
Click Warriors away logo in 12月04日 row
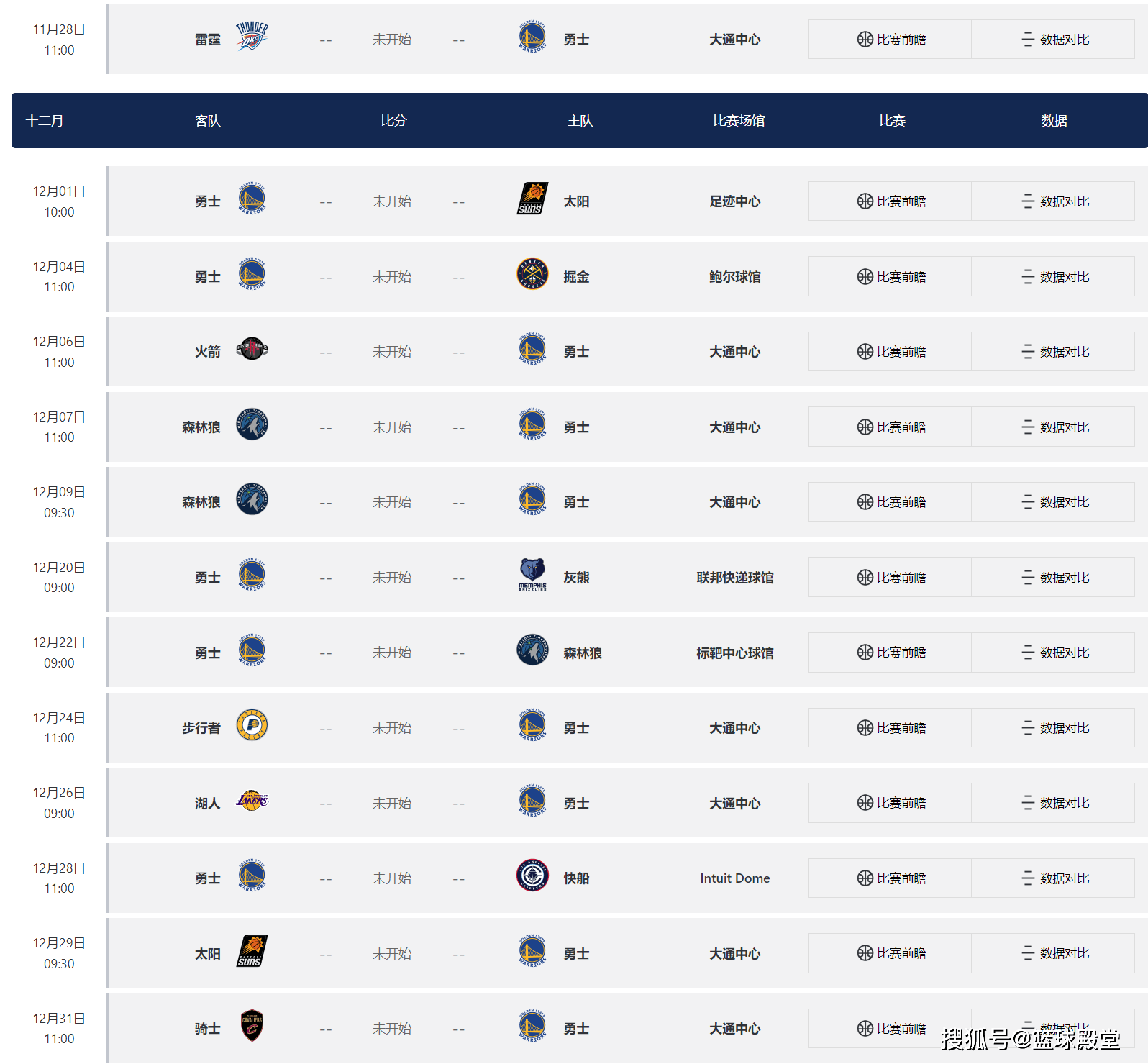click(x=252, y=274)
